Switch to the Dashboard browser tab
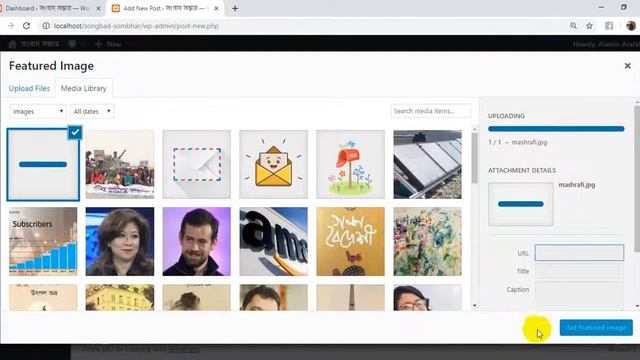 point(47,8)
